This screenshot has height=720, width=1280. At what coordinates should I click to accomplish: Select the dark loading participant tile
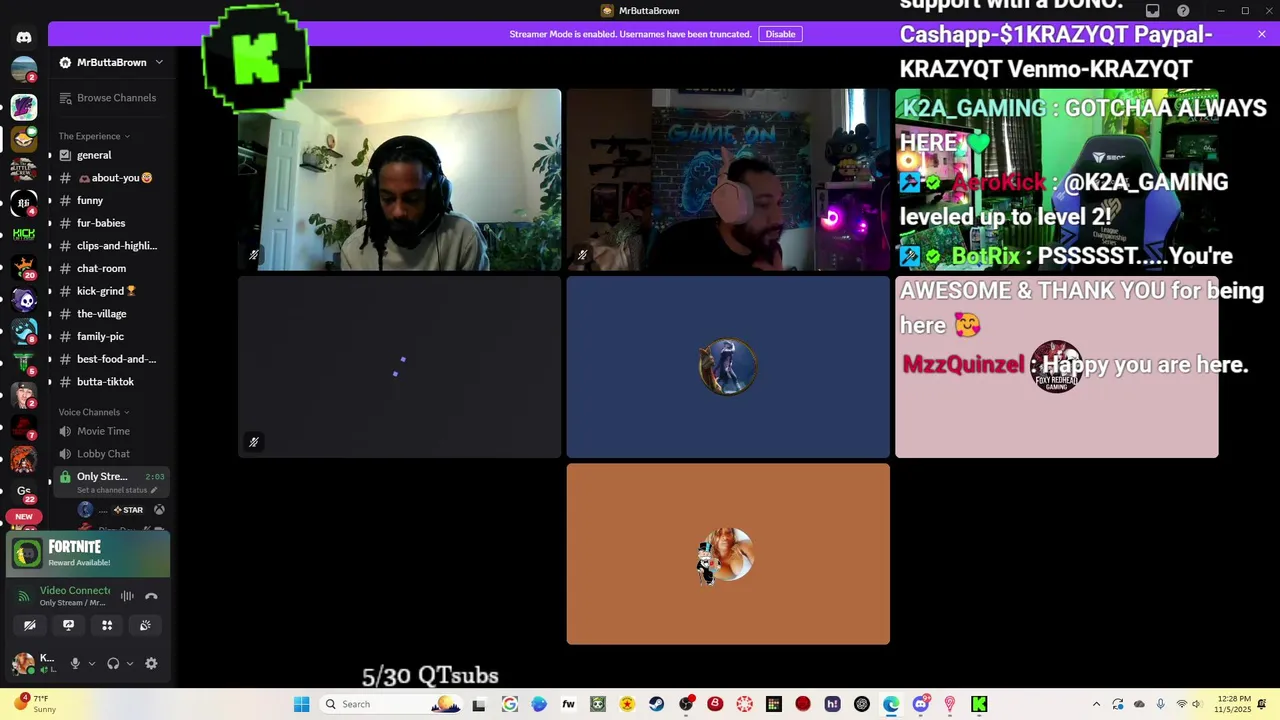point(400,367)
